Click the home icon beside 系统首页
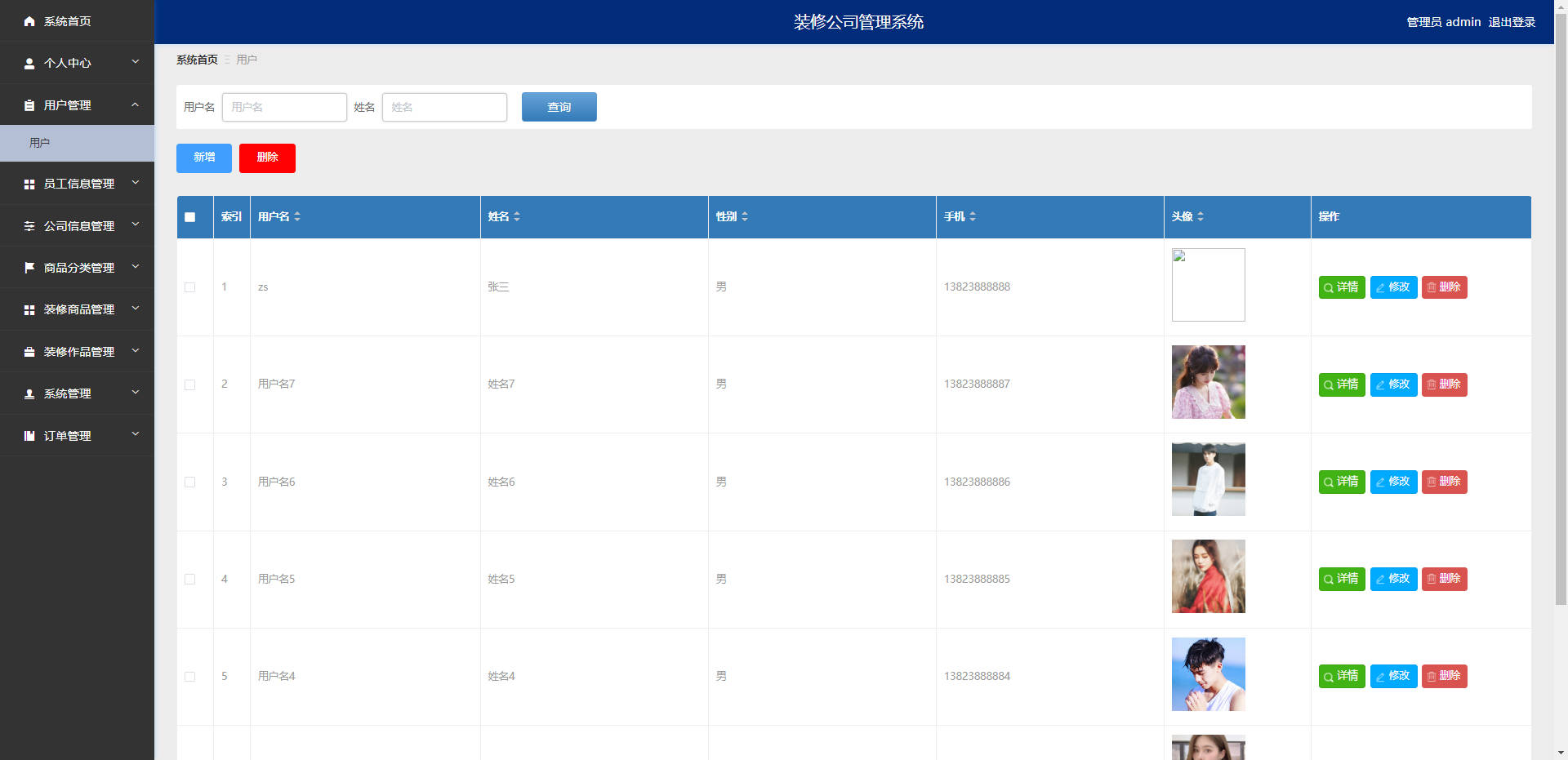This screenshot has width=1568, height=760. (x=29, y=21)
